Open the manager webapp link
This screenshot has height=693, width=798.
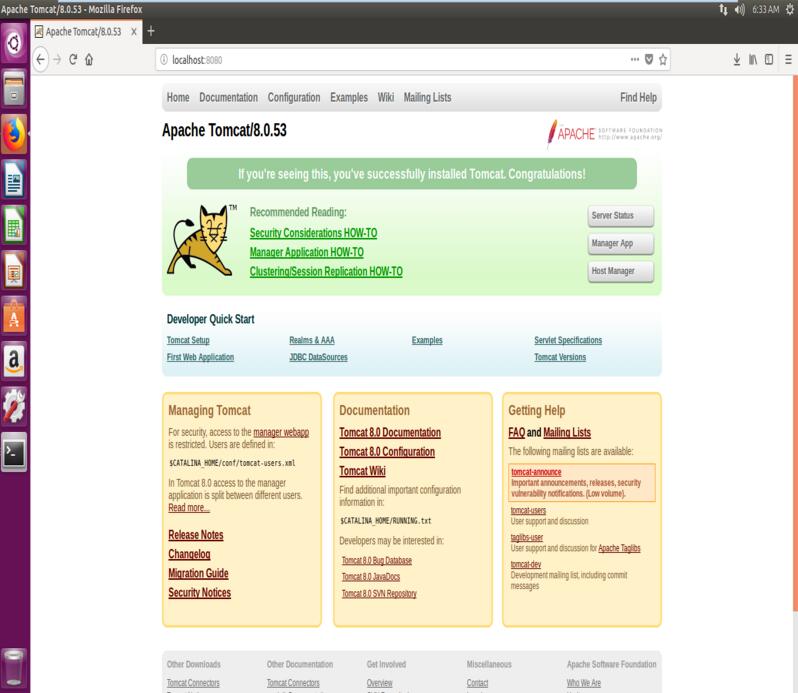click(x=281, y=432)
